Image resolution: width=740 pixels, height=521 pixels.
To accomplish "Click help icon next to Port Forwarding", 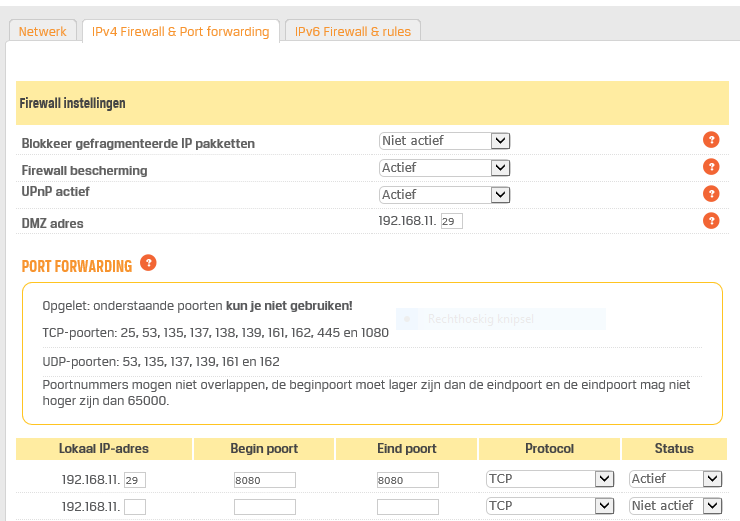I will coord(148,263).
